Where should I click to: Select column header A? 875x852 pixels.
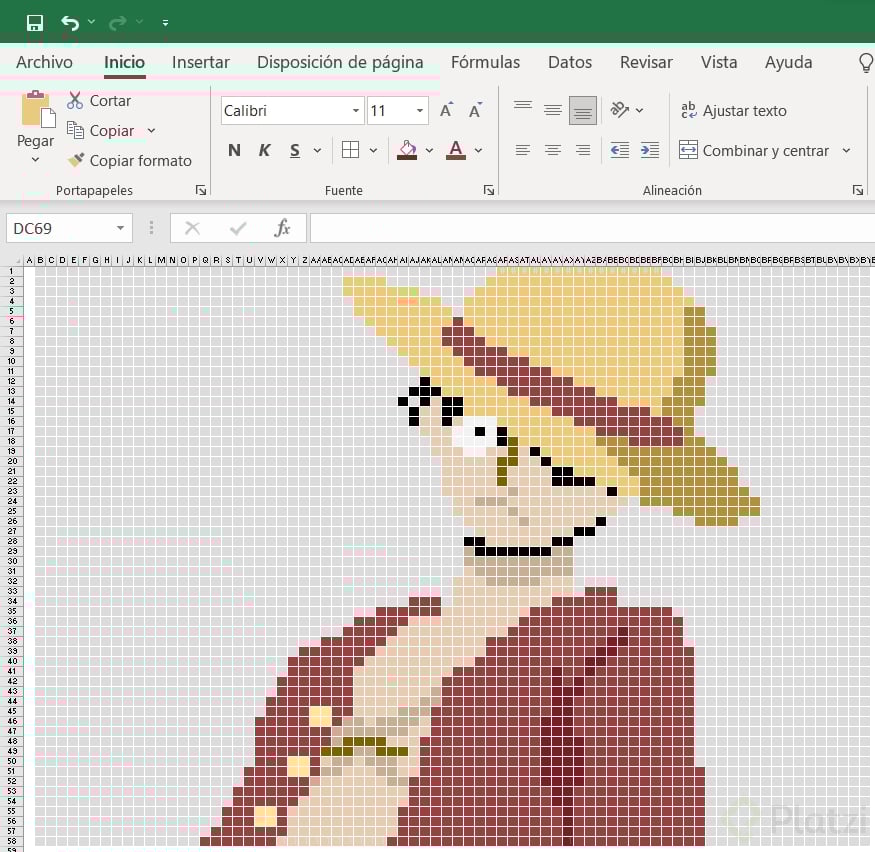pos(29,260)
